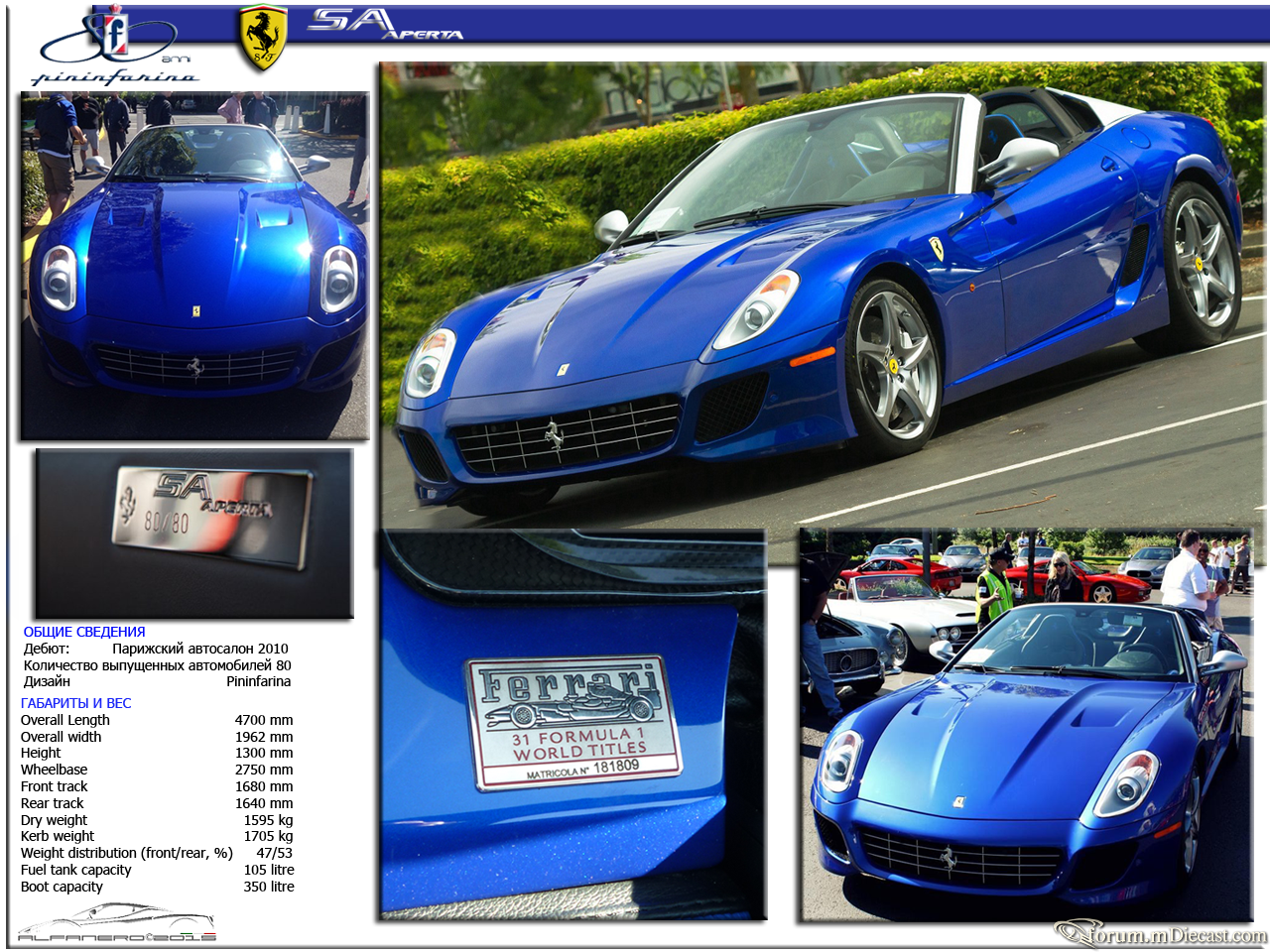This screenshot has height=952, width=1270.
Task: Select the heading ГАБАРИТЫ И ВЕС
Action: coord(76,703)
